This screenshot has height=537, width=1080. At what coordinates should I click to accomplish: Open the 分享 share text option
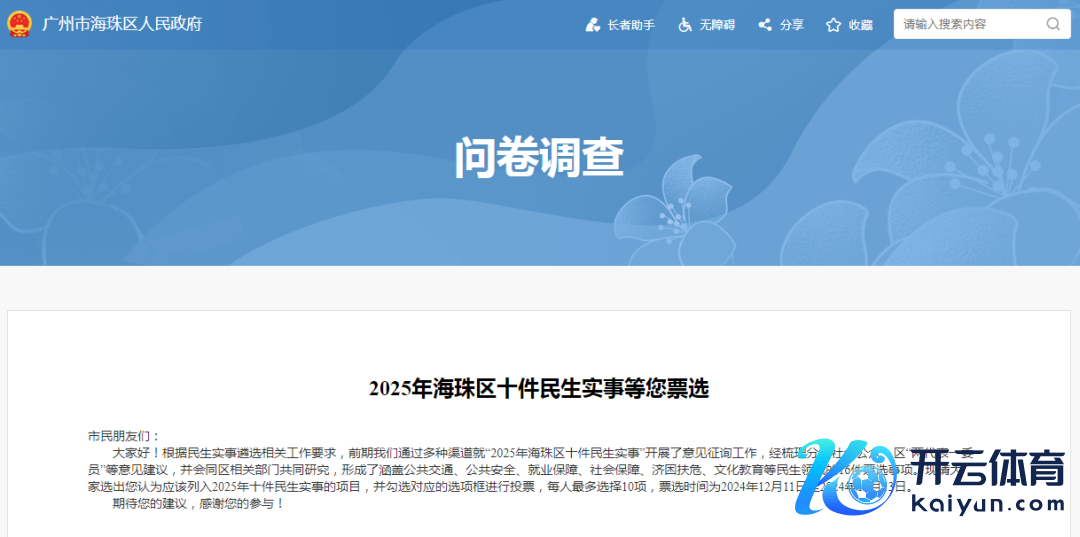pos(792,25)
